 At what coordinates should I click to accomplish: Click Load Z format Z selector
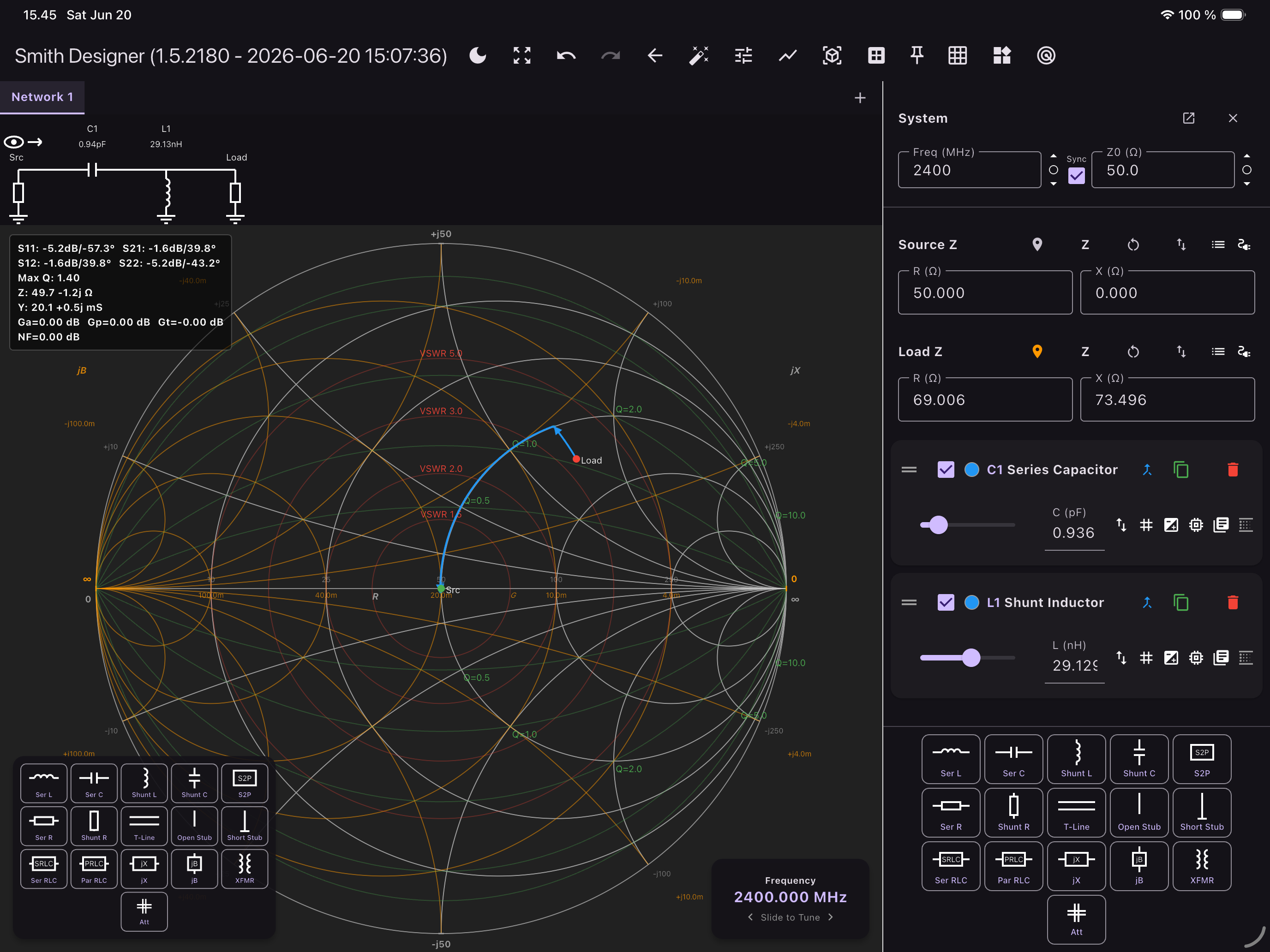coord(1085,351)
